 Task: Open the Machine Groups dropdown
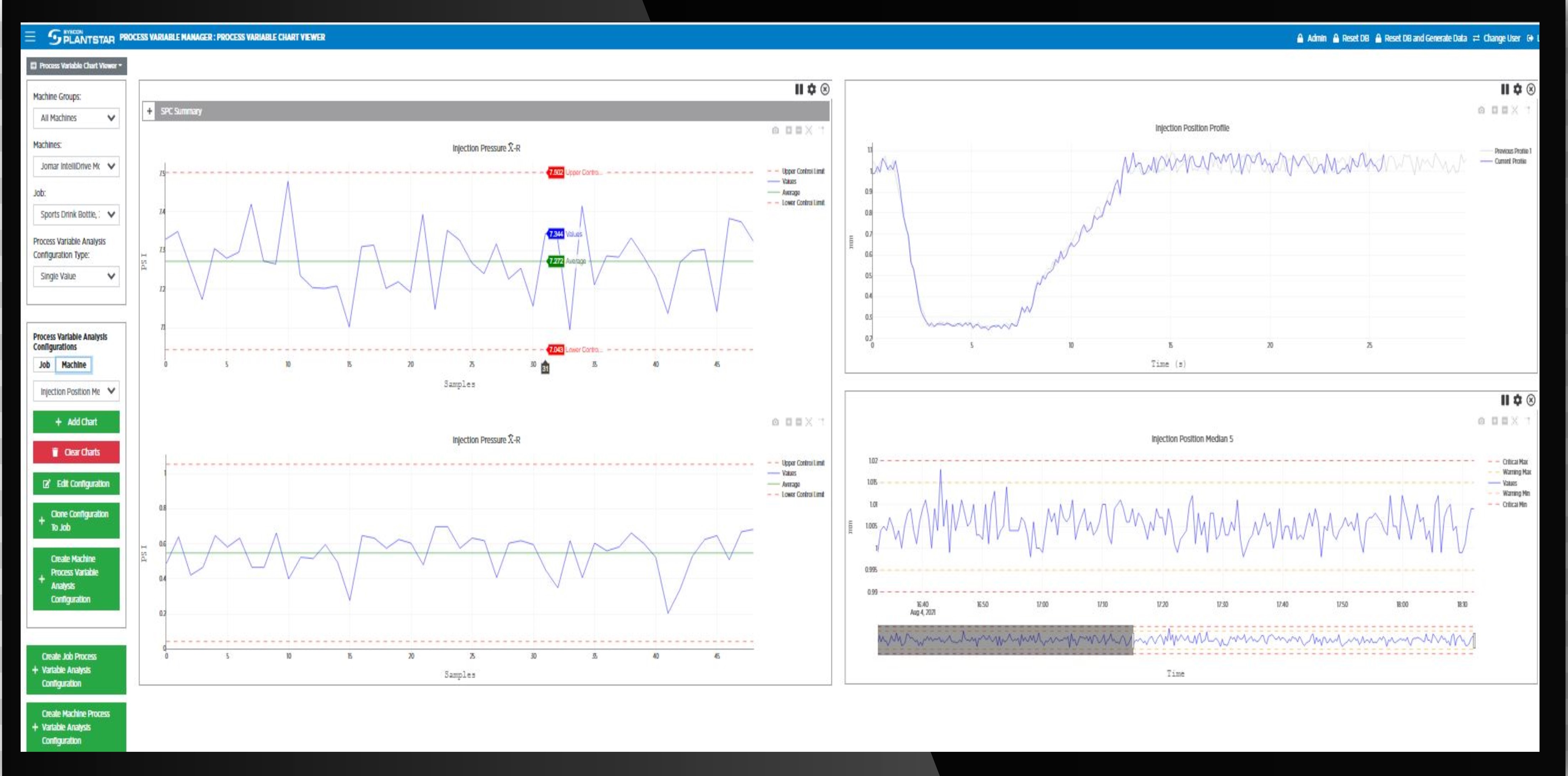tap(75, 118)
